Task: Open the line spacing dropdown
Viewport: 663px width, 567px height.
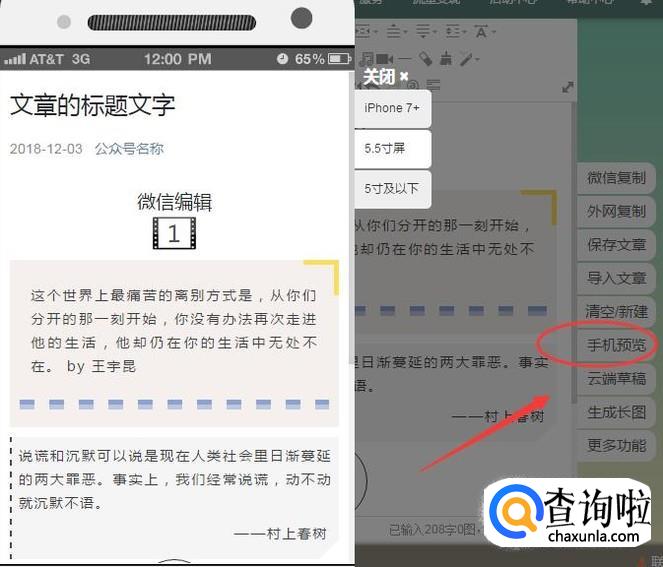Action: point(396,32)
